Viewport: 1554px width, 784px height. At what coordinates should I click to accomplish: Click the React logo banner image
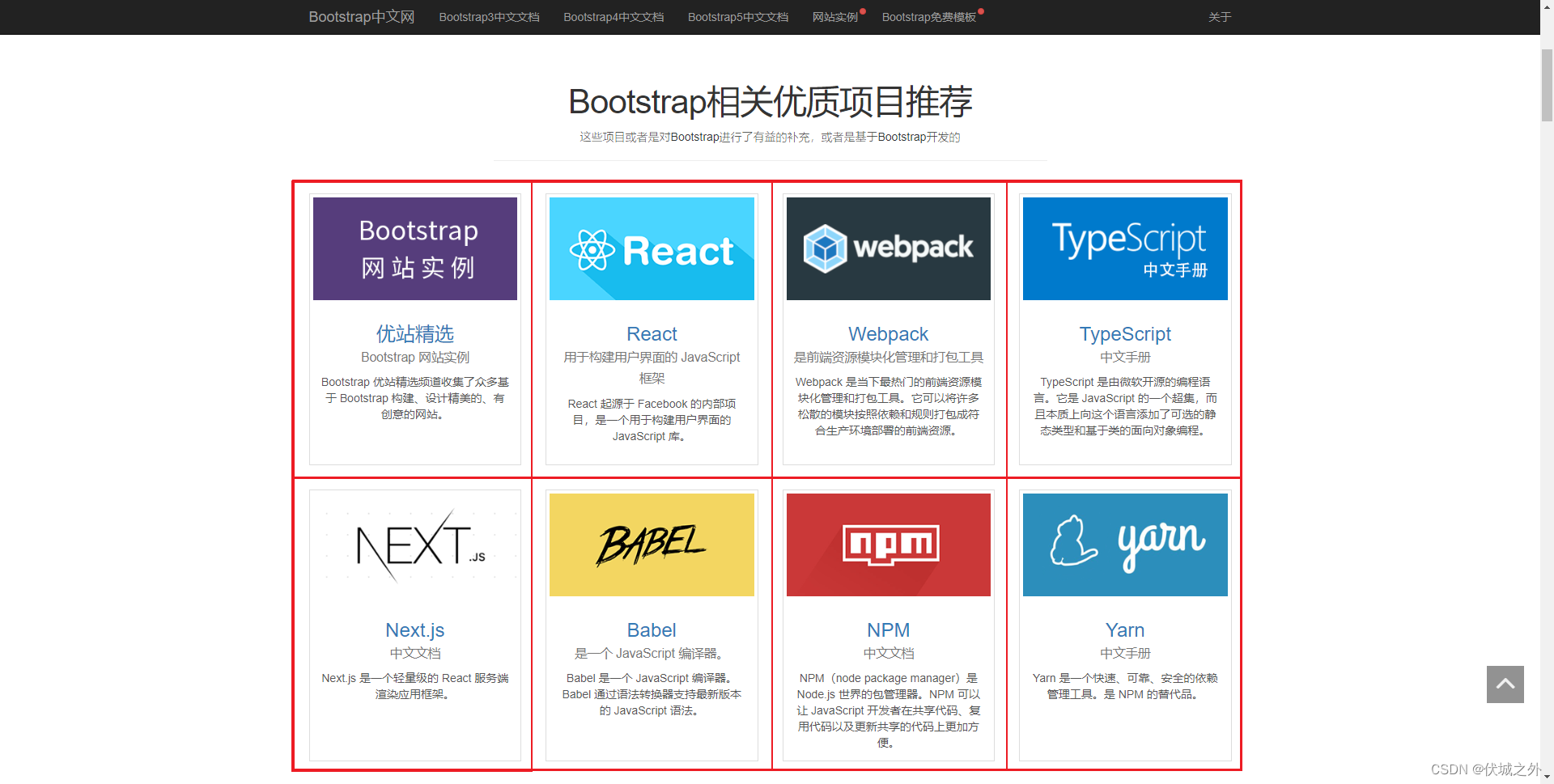pos(652,248)
